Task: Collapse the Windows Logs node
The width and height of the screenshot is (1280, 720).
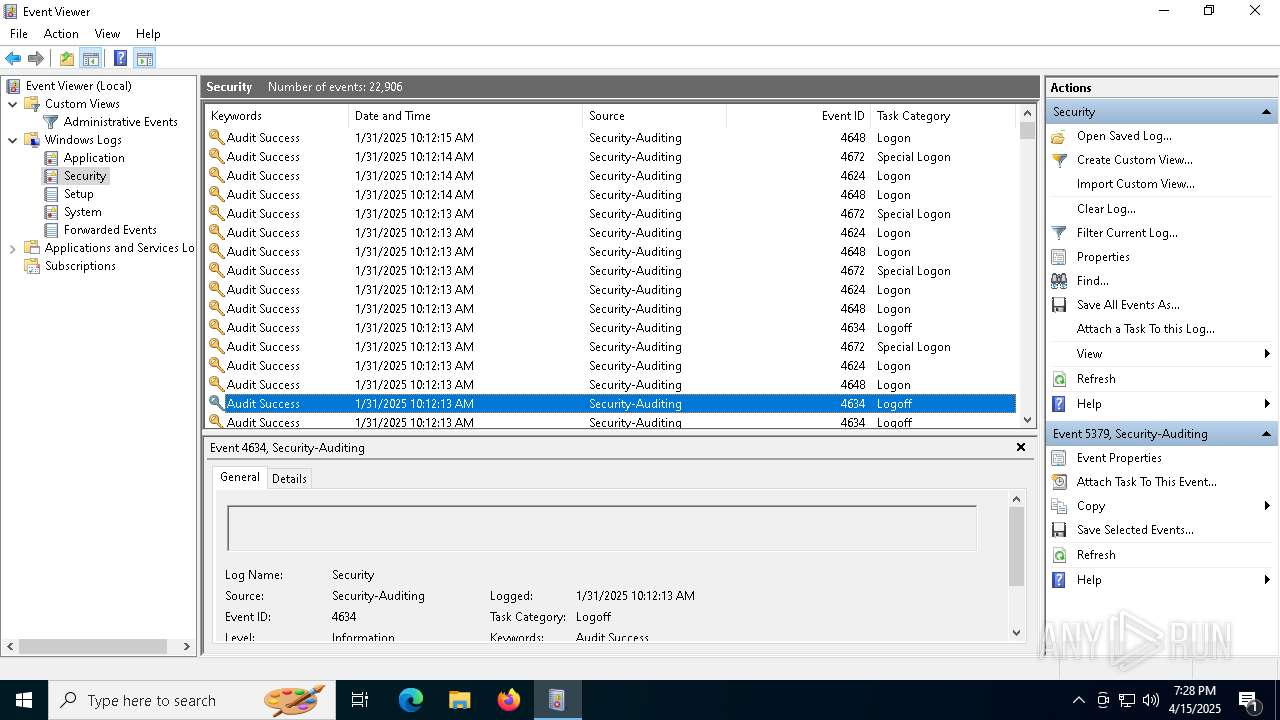Action: coord(12,140)
